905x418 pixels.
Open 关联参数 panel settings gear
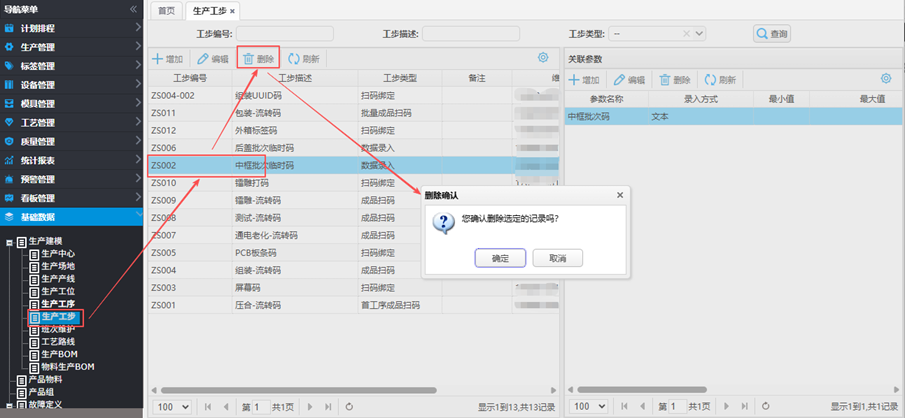[886, 79]
